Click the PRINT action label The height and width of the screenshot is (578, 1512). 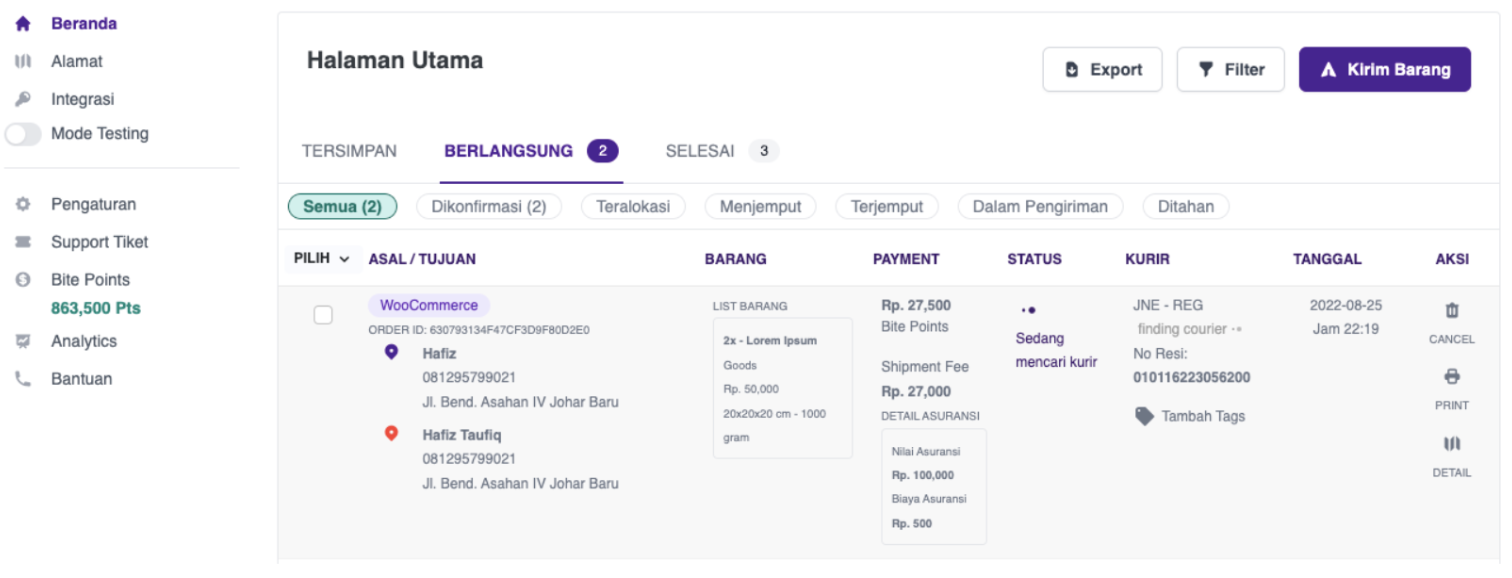click(1452, 405)
